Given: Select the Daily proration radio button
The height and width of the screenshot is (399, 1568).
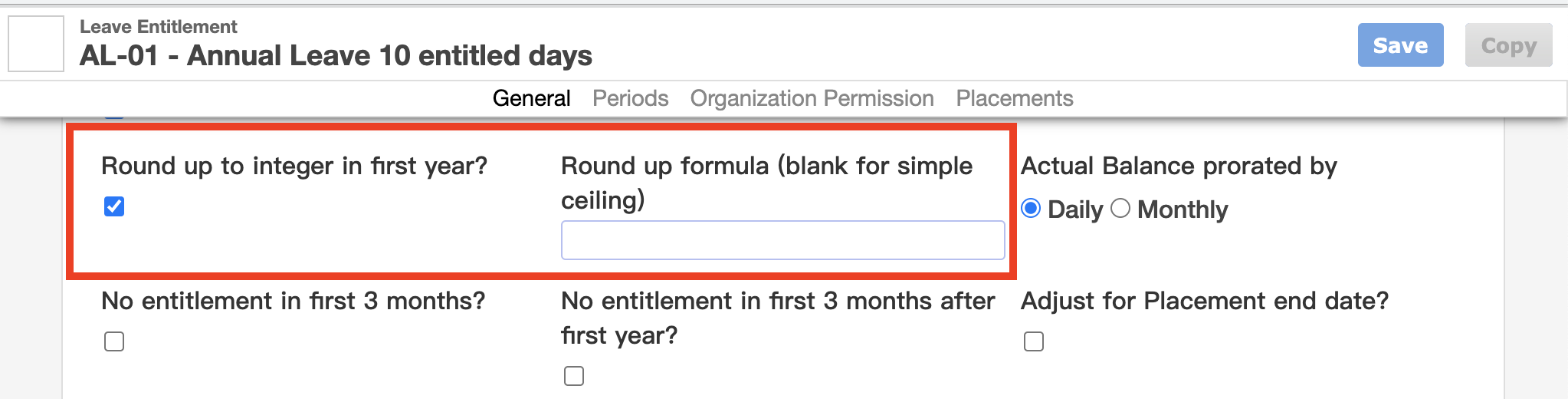Looking at the screenshot, I should [1031, 208].
